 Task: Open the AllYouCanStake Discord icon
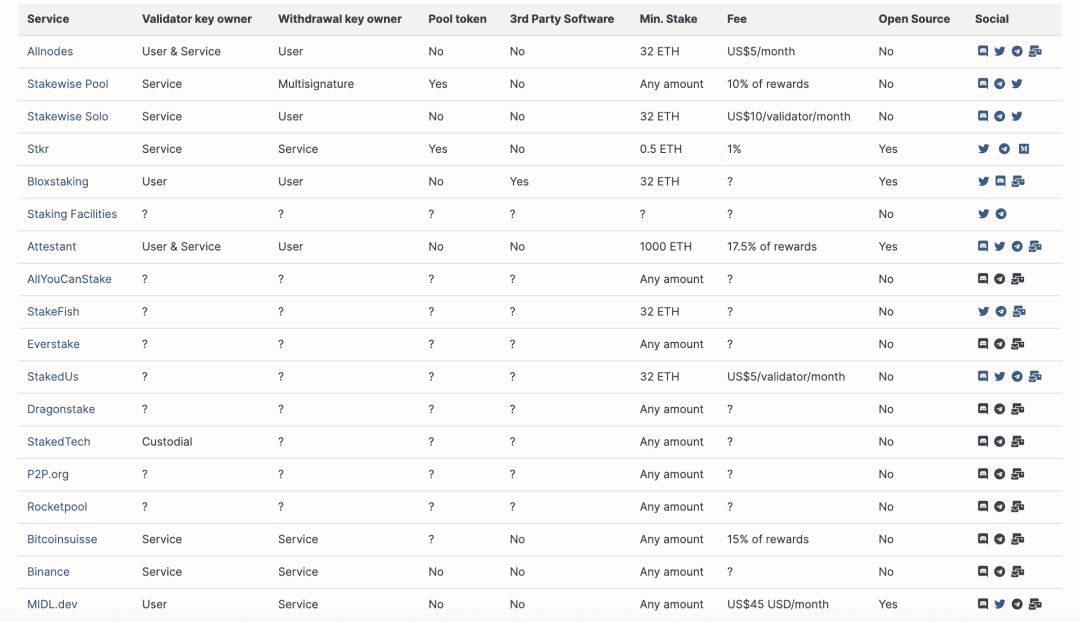tap(983, 279)
